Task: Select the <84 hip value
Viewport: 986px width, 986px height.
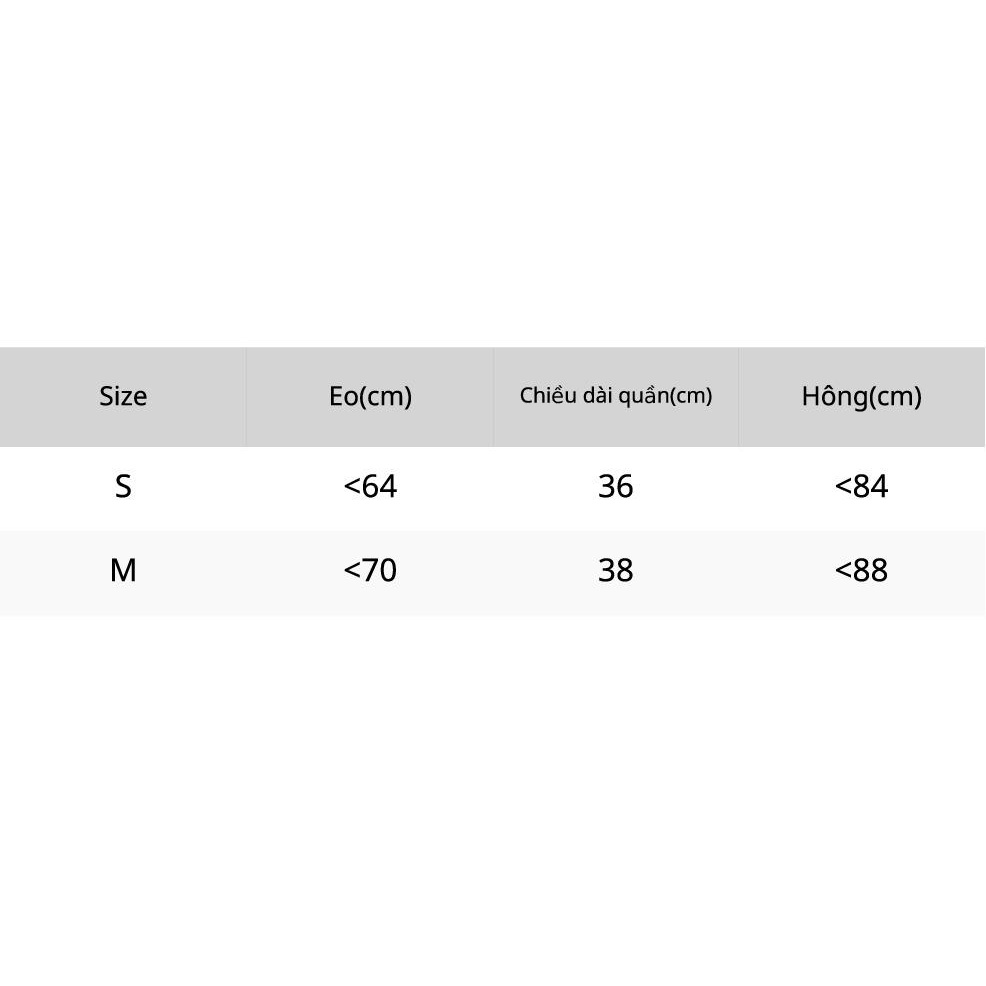Action: 861,487
